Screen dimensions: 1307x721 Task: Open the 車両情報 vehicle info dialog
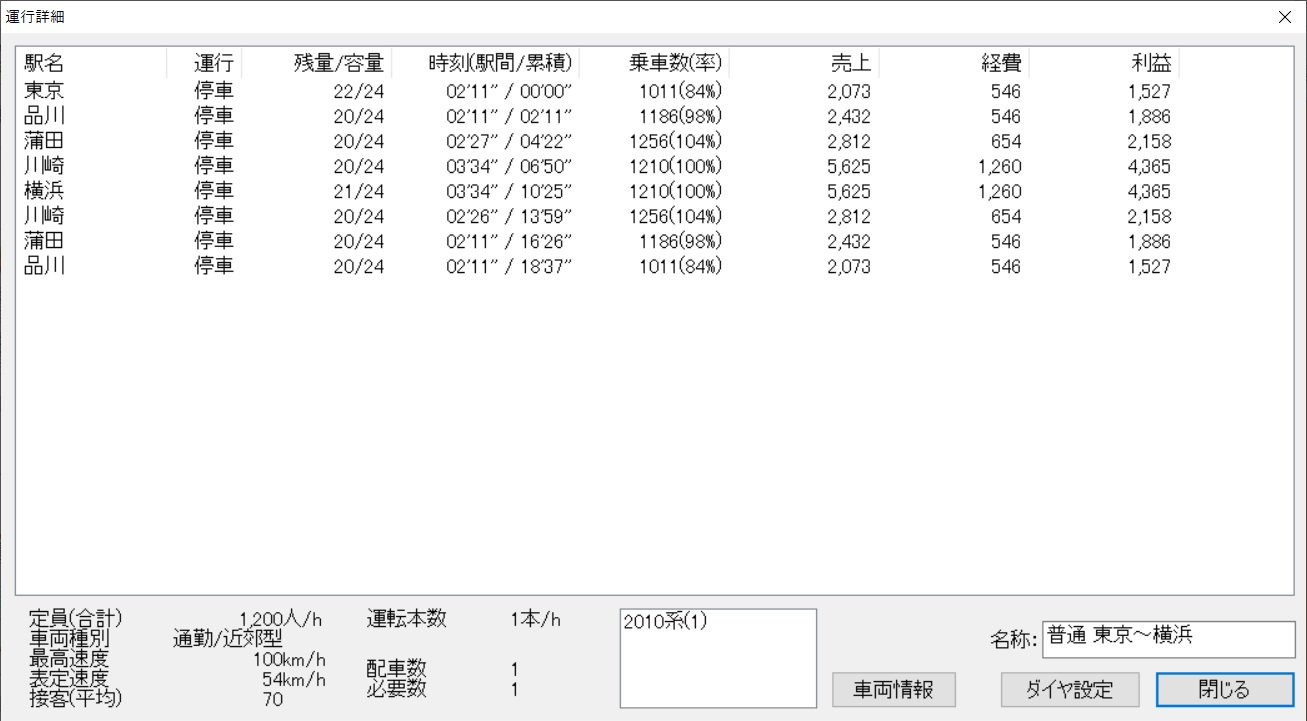(893, 689)
